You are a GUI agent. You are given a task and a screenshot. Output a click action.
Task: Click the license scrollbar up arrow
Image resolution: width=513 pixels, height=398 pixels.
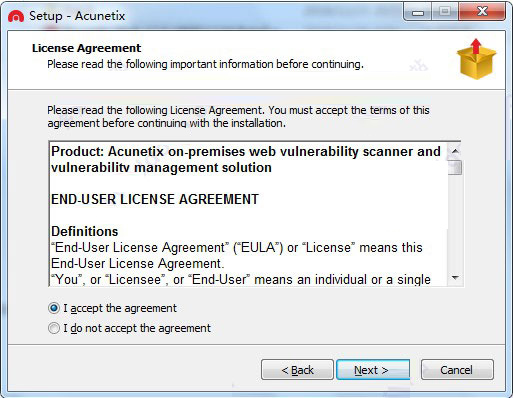point(455,151)
